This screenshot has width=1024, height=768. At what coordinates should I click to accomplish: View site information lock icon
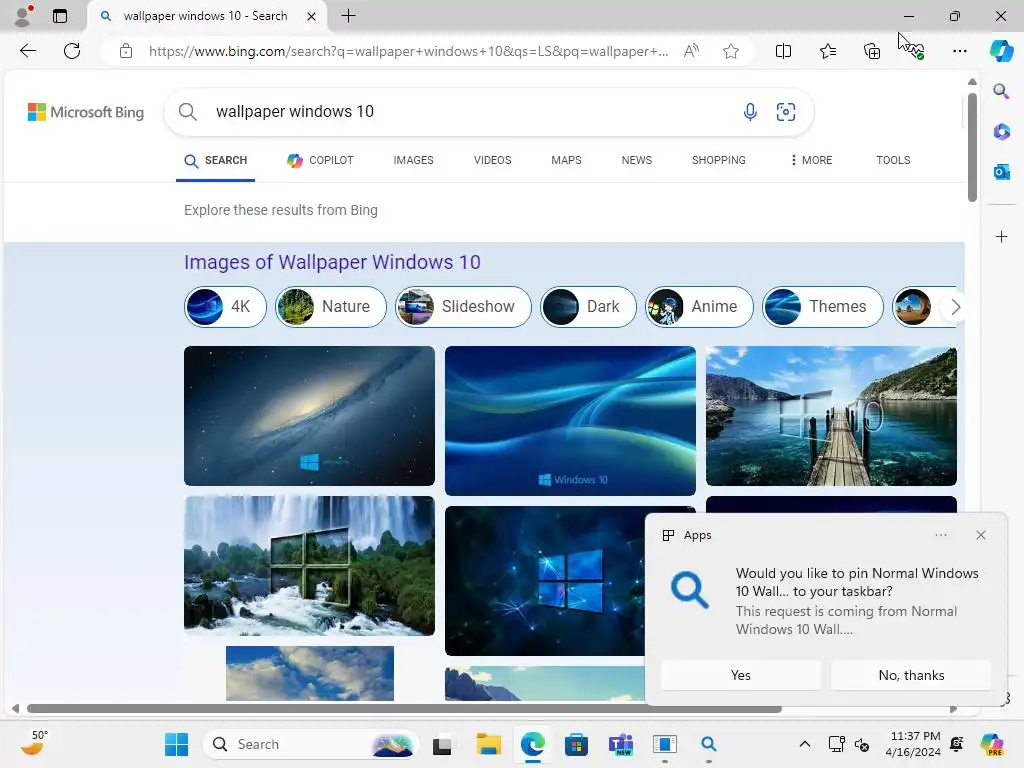(126, 51)
